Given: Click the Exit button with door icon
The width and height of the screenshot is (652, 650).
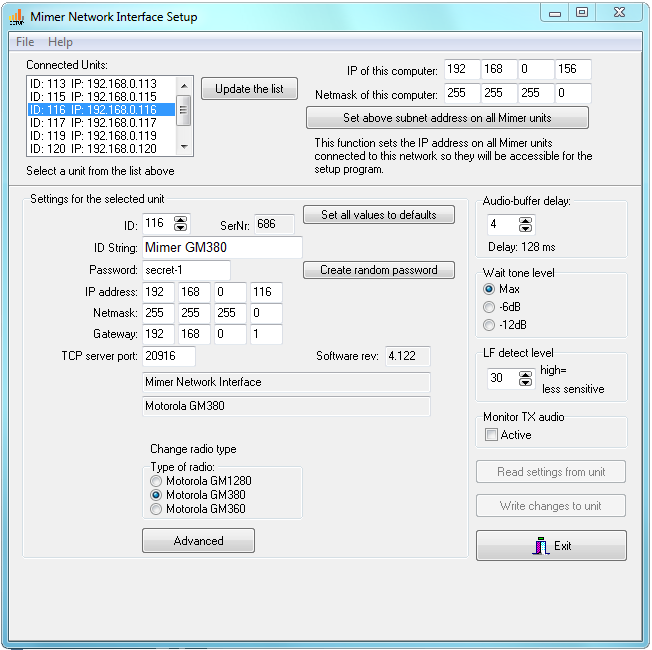Looking at the screenshot, I should tap(551, 546).
